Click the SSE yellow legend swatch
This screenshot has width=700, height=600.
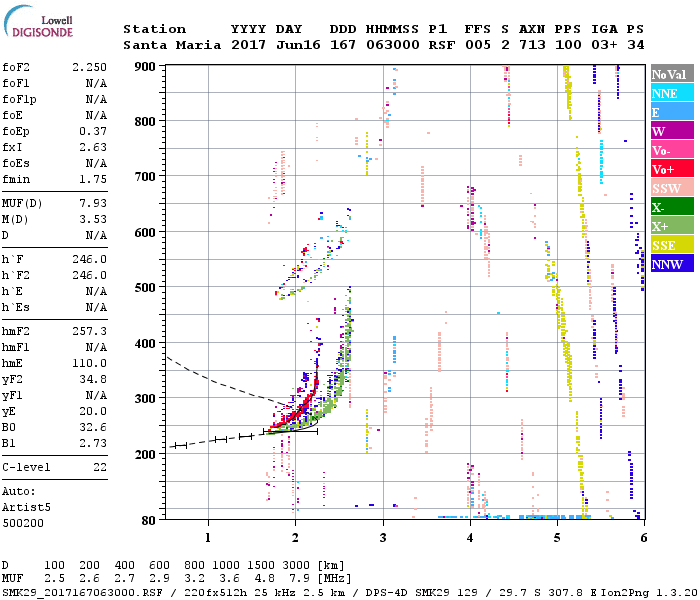[x=672, y=245]
